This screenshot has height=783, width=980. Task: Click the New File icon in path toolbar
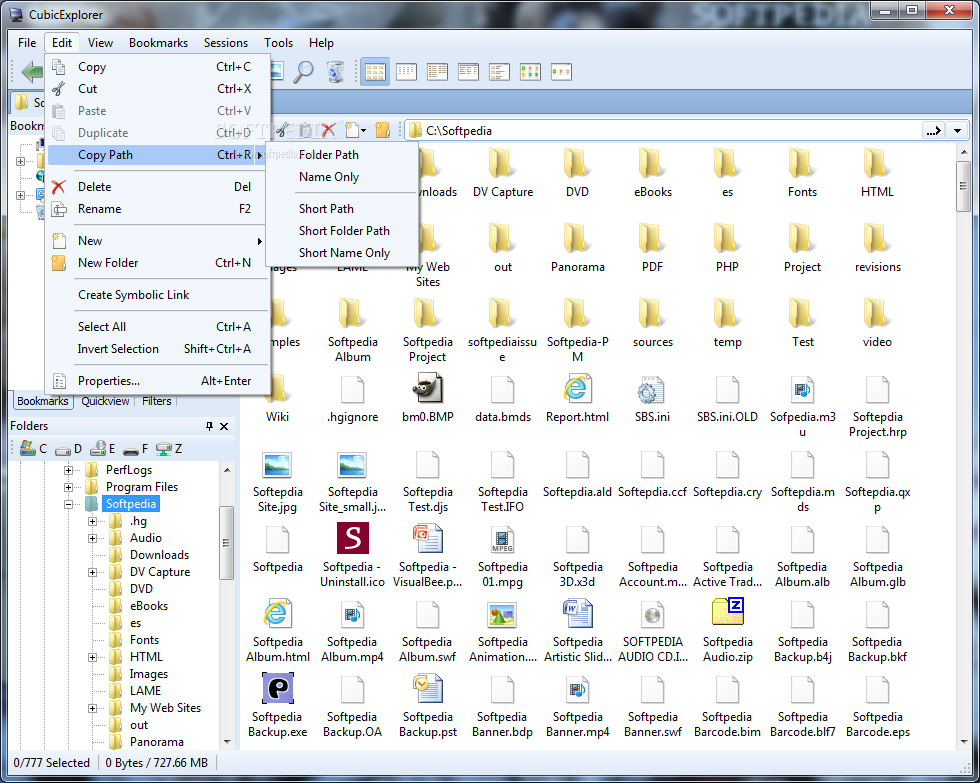(x=352, y=130)
